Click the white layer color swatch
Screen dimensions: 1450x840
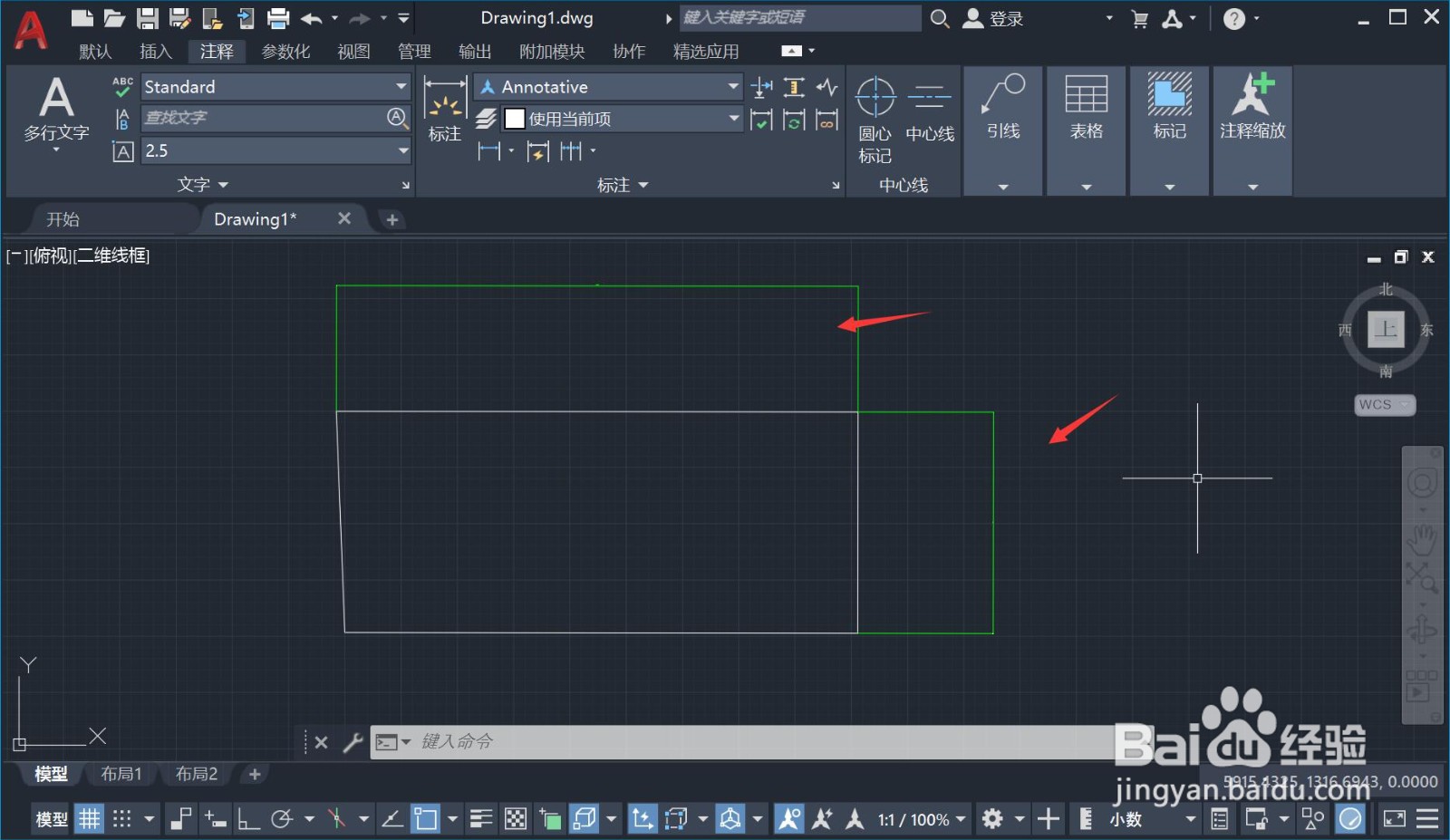pos(515,119)
